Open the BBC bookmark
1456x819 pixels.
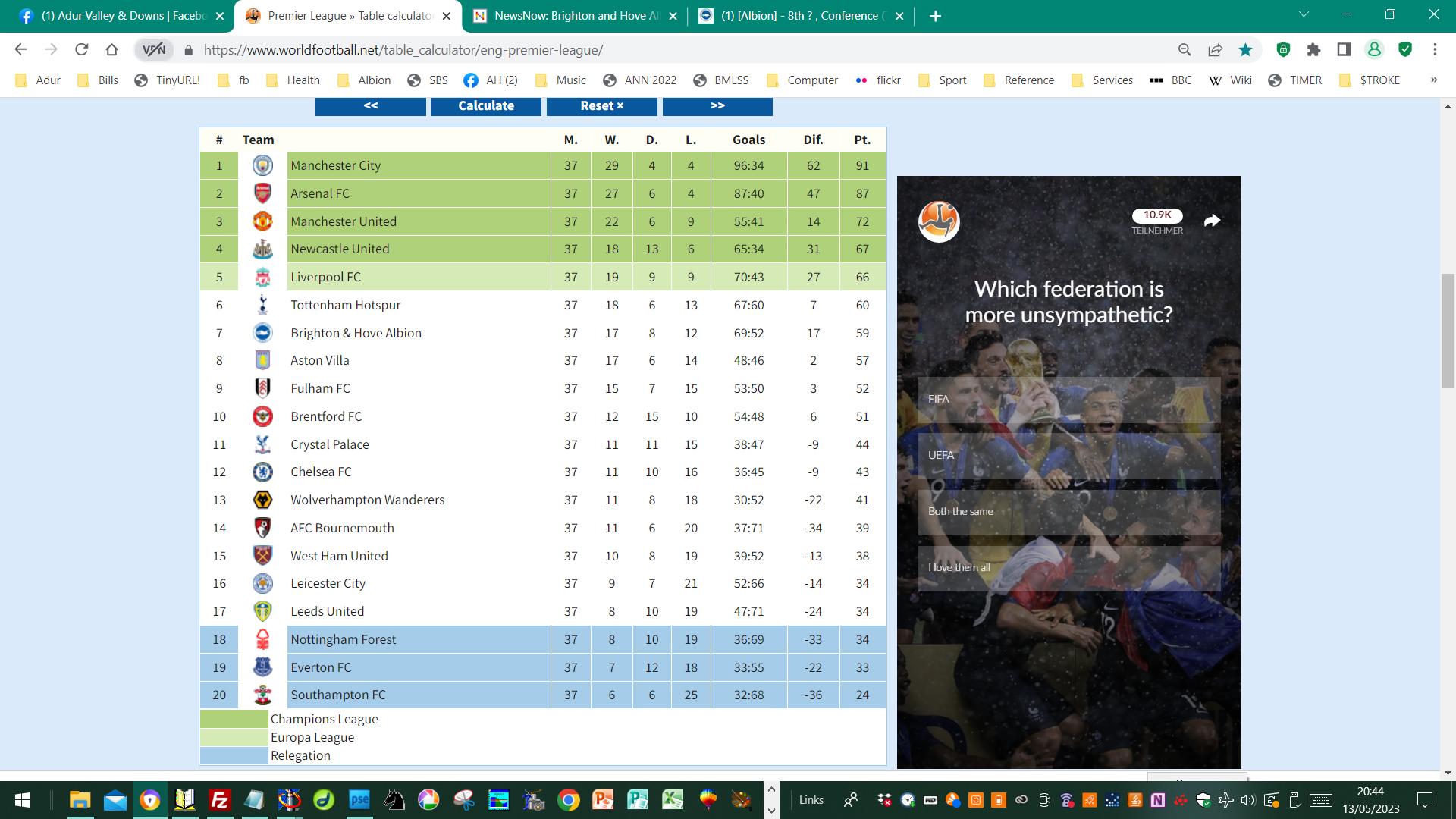click(x=1170, y=80)
